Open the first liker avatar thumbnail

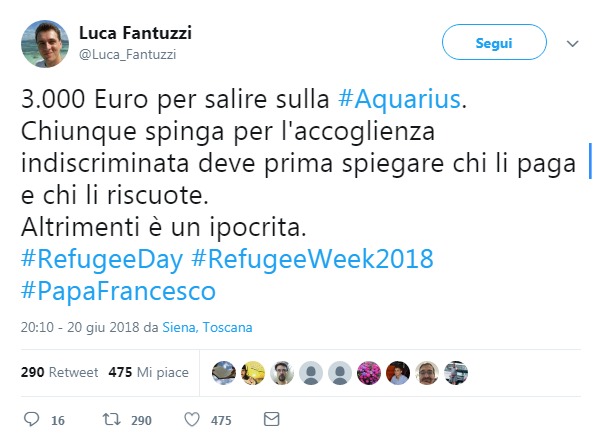(224, 373)
